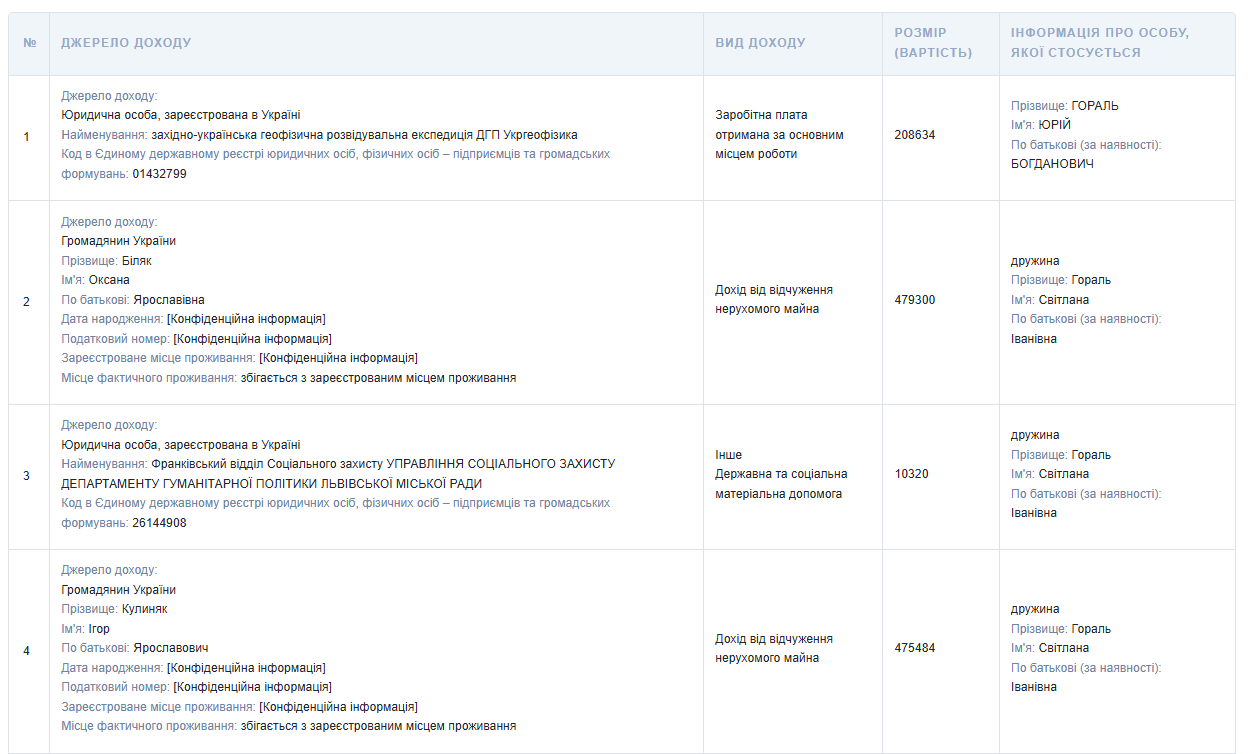Image resolution: width=1251 pixels, height=754 pixels.
Task: Click the patronymic БОГДАНОВИЧ in row 1
Action: pyautogui.click(x=1052, y=164)
